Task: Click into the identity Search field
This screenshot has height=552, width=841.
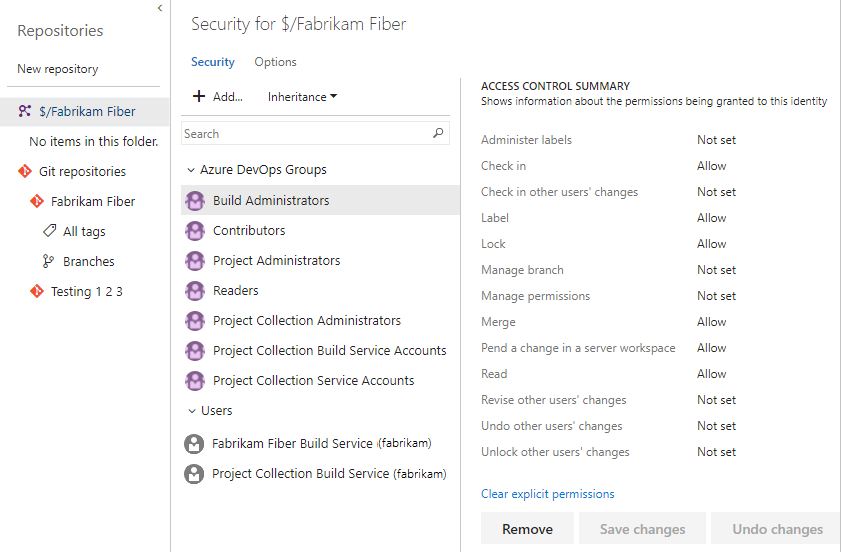Action: [305, 133]
